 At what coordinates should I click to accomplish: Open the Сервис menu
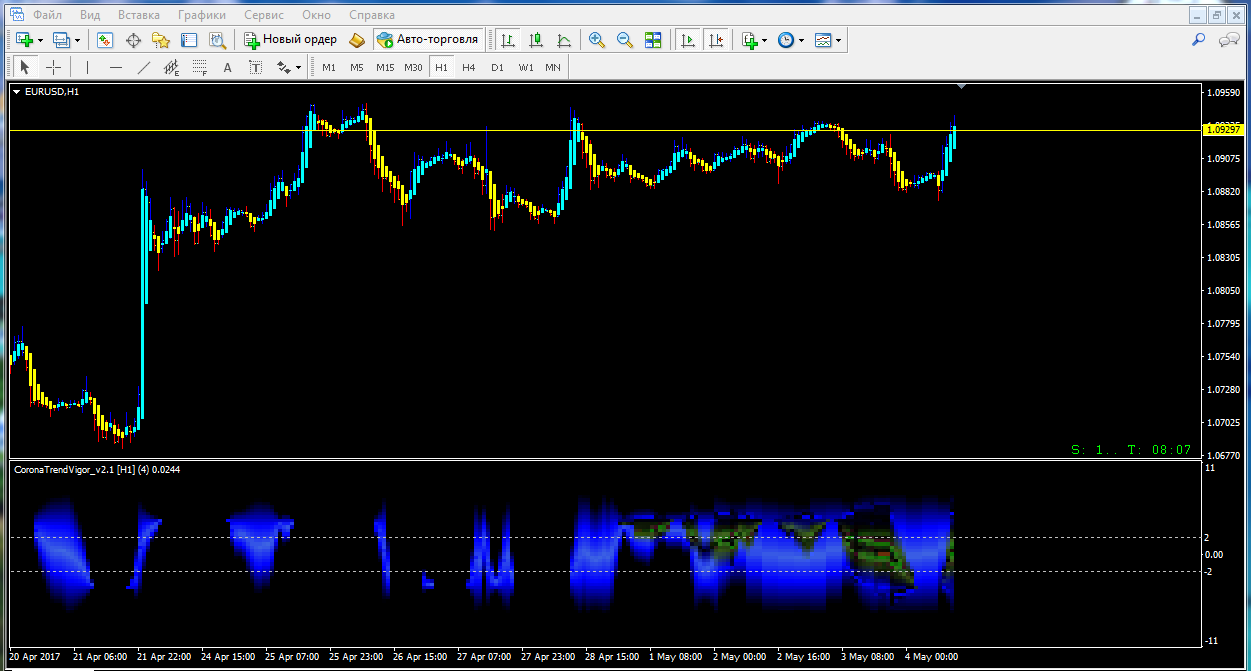pyautogui.click(x=263, y=15)
